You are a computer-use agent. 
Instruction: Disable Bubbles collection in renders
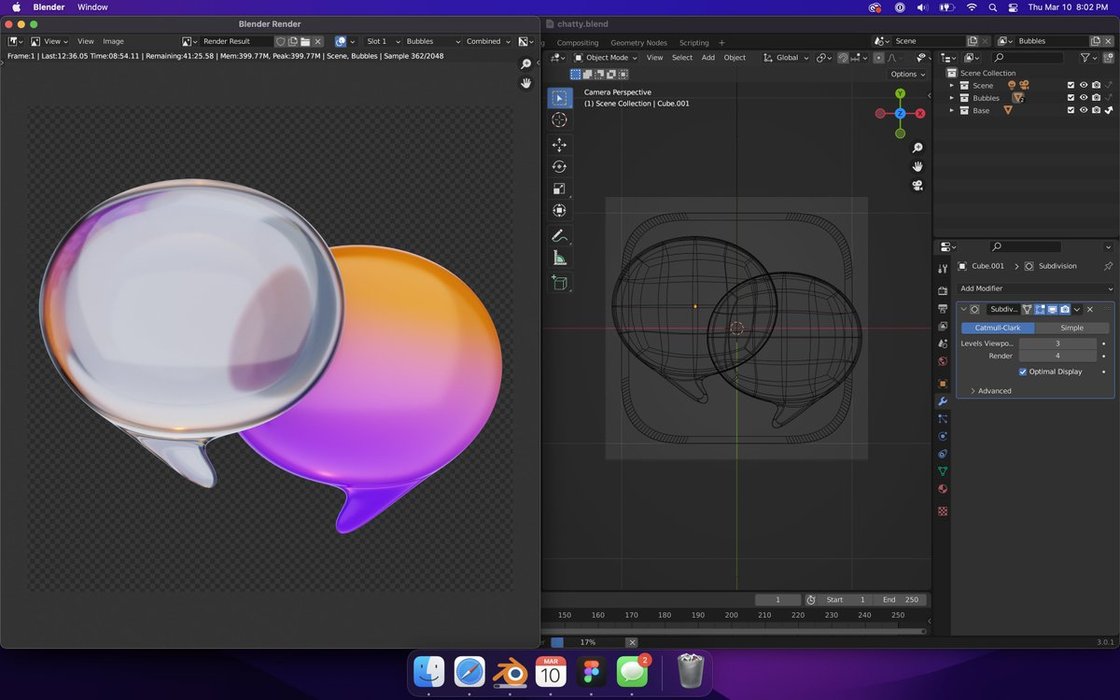(x=1096, y=98)
